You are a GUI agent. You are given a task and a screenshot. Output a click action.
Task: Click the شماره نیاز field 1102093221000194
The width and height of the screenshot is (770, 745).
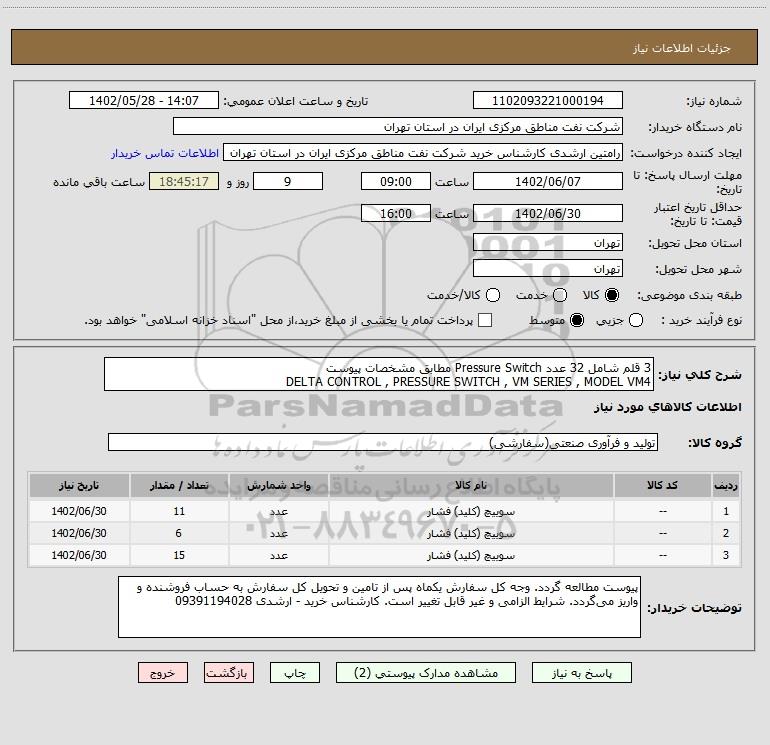point(548,100)
